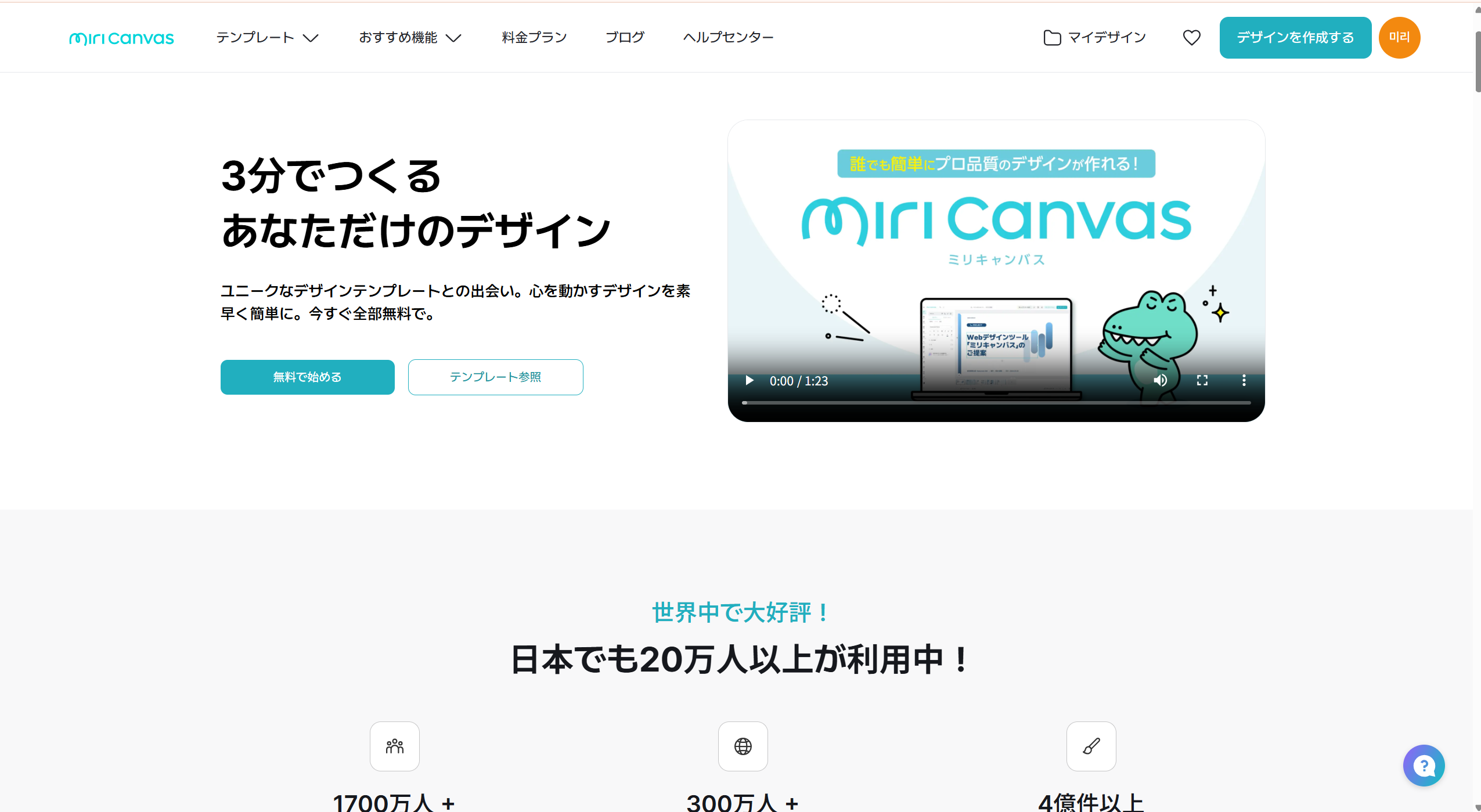This screenshot has height=812, width=1481.
Task: Click the 世界中で大好評！ heading text
Action: coord(741,612)
